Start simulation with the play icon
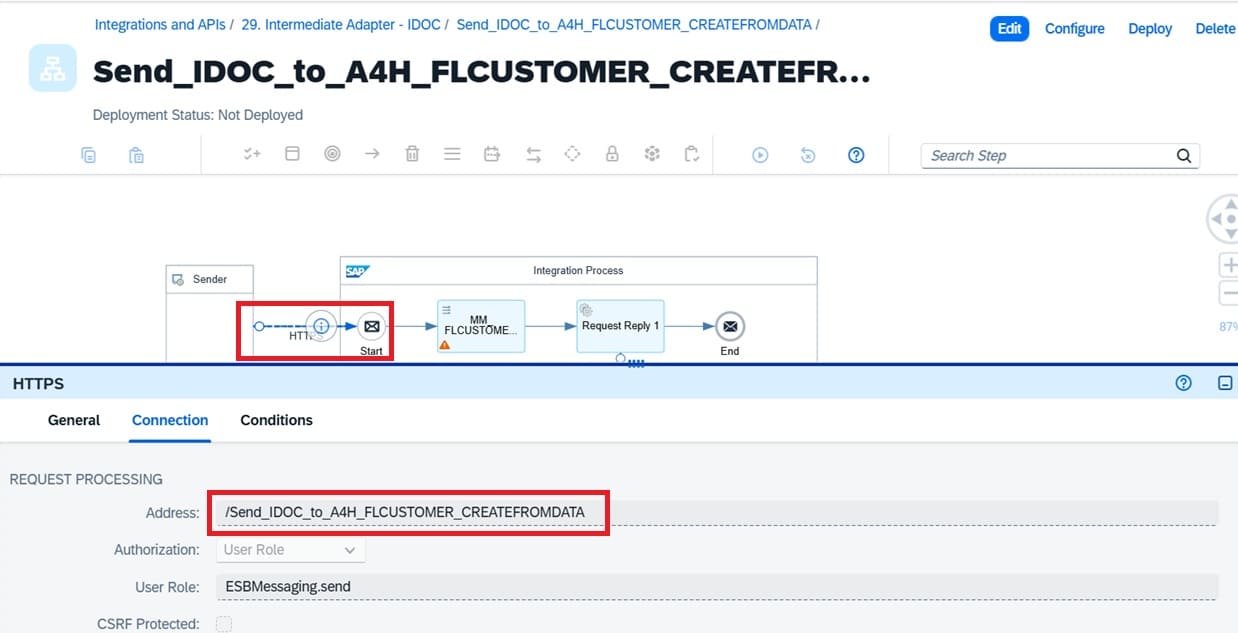The width and height of the screenshot is (1238, 633). tap(760, 155)
